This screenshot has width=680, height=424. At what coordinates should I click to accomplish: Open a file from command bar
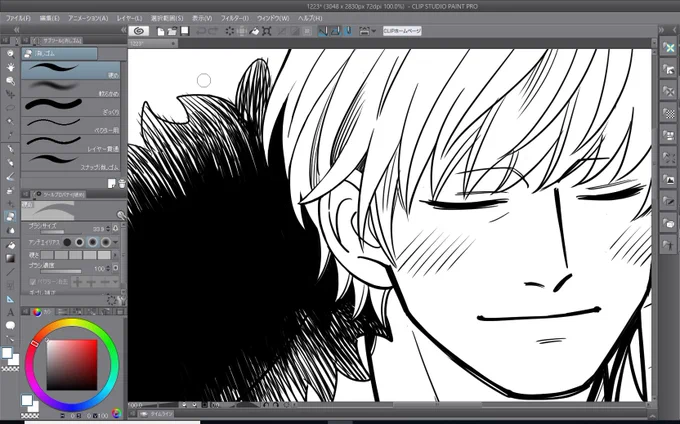173,31
